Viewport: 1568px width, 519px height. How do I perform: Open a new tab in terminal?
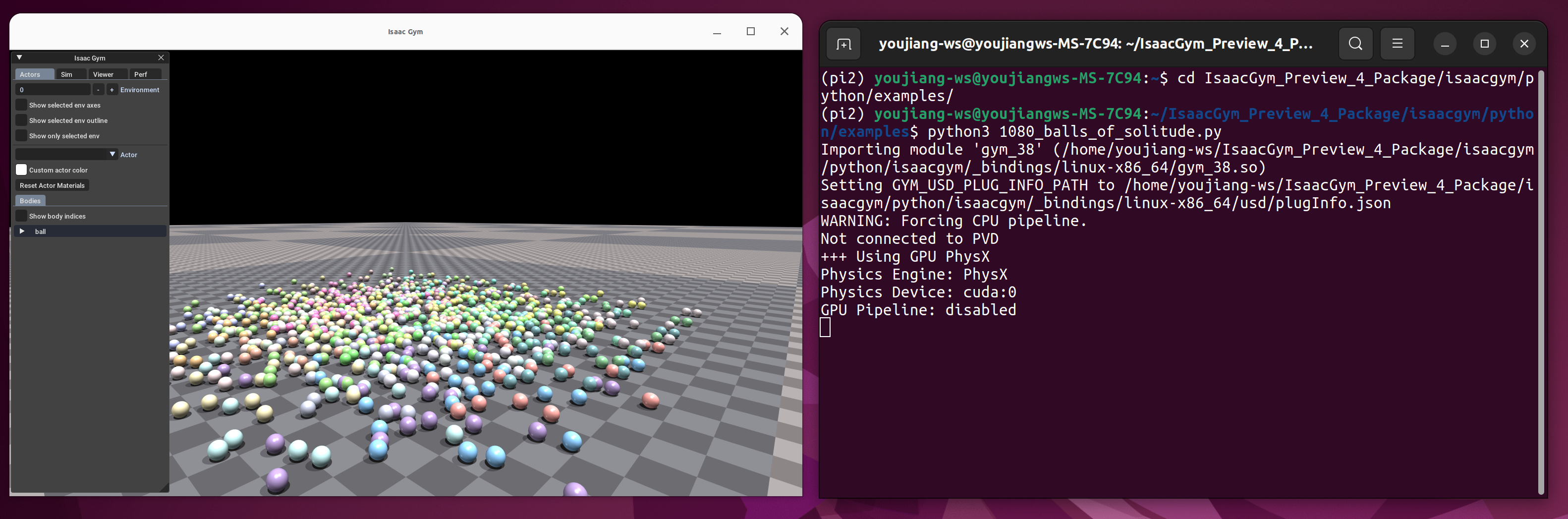pyautogui.click(x=843, y=44)
